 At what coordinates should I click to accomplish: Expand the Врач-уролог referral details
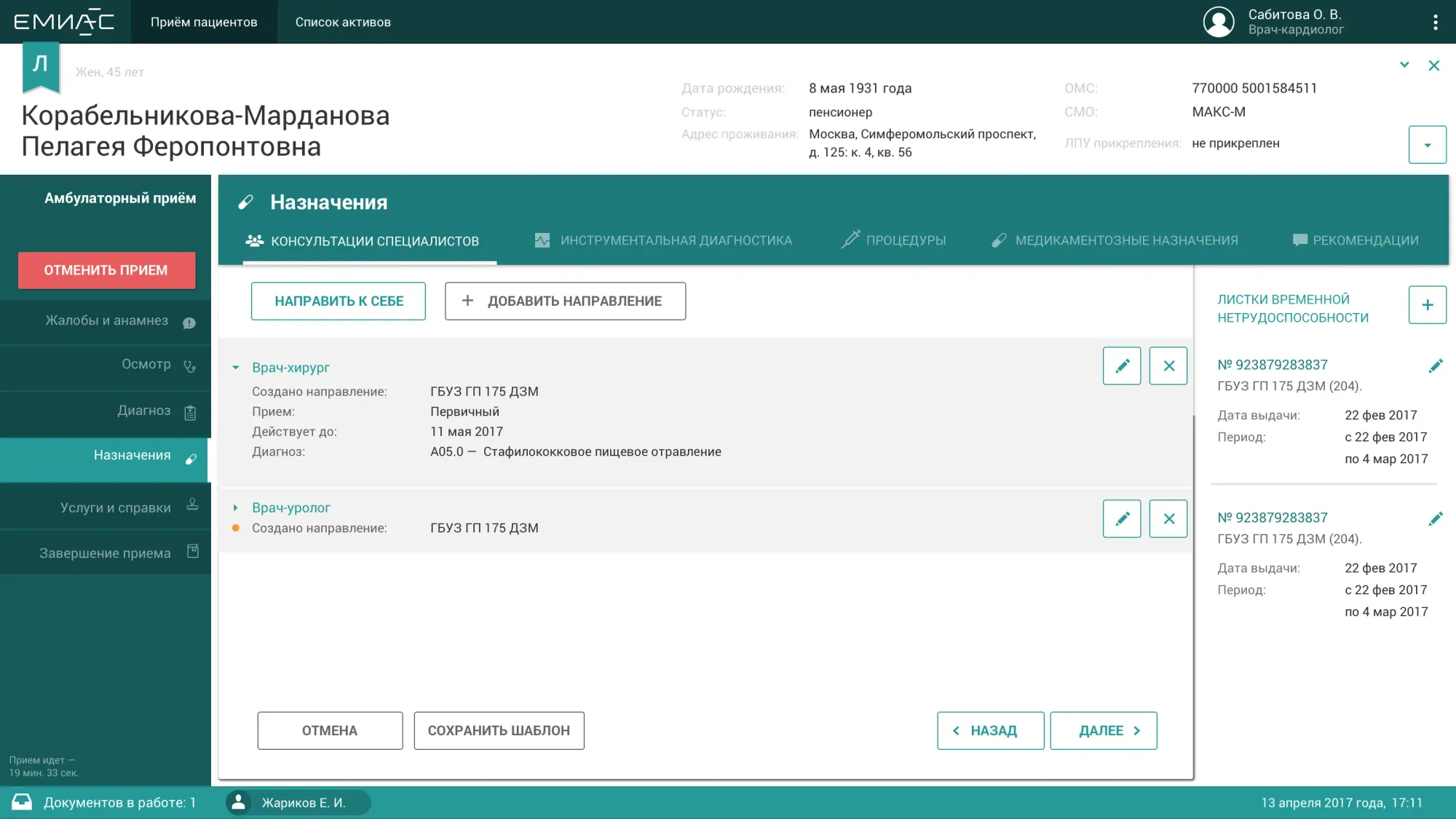[236, 507]
